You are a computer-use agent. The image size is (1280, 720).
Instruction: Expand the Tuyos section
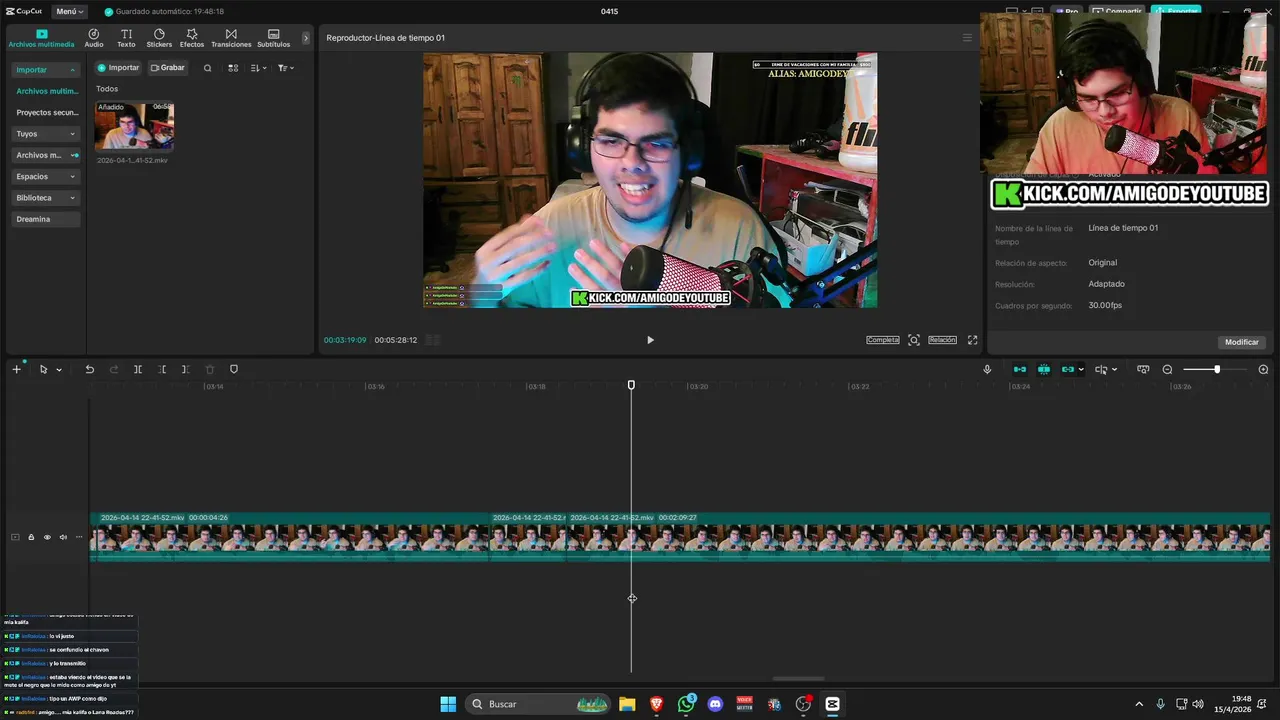coord(46,133)
